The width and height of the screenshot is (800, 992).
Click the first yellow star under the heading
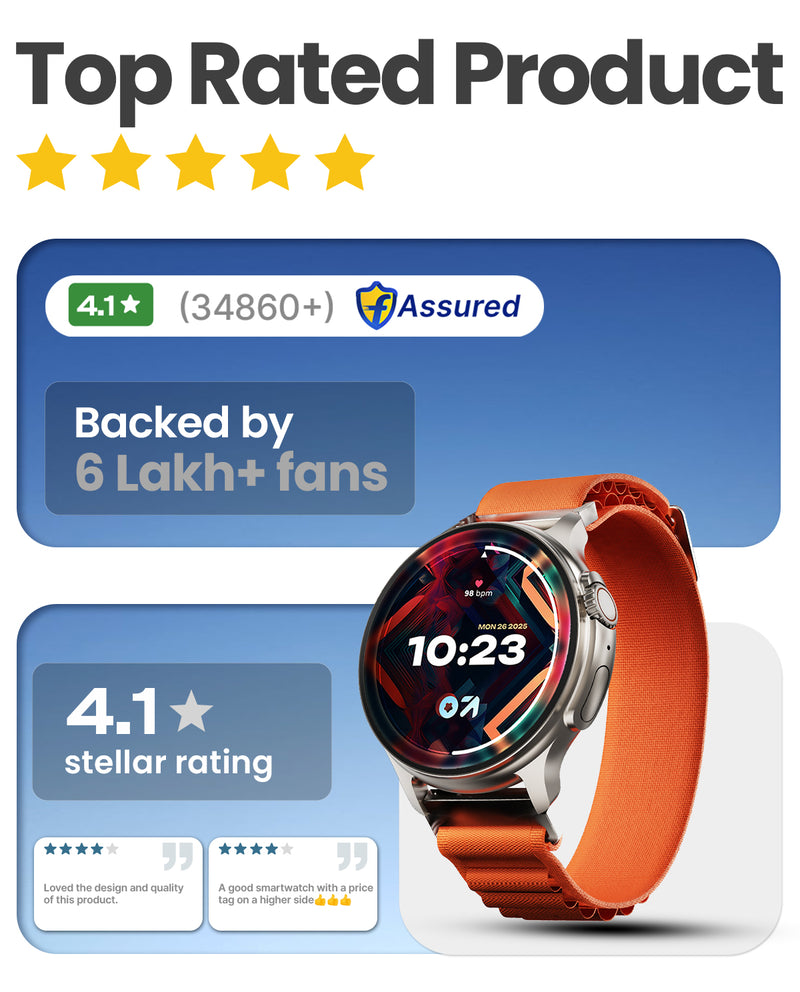click(47, 162)
